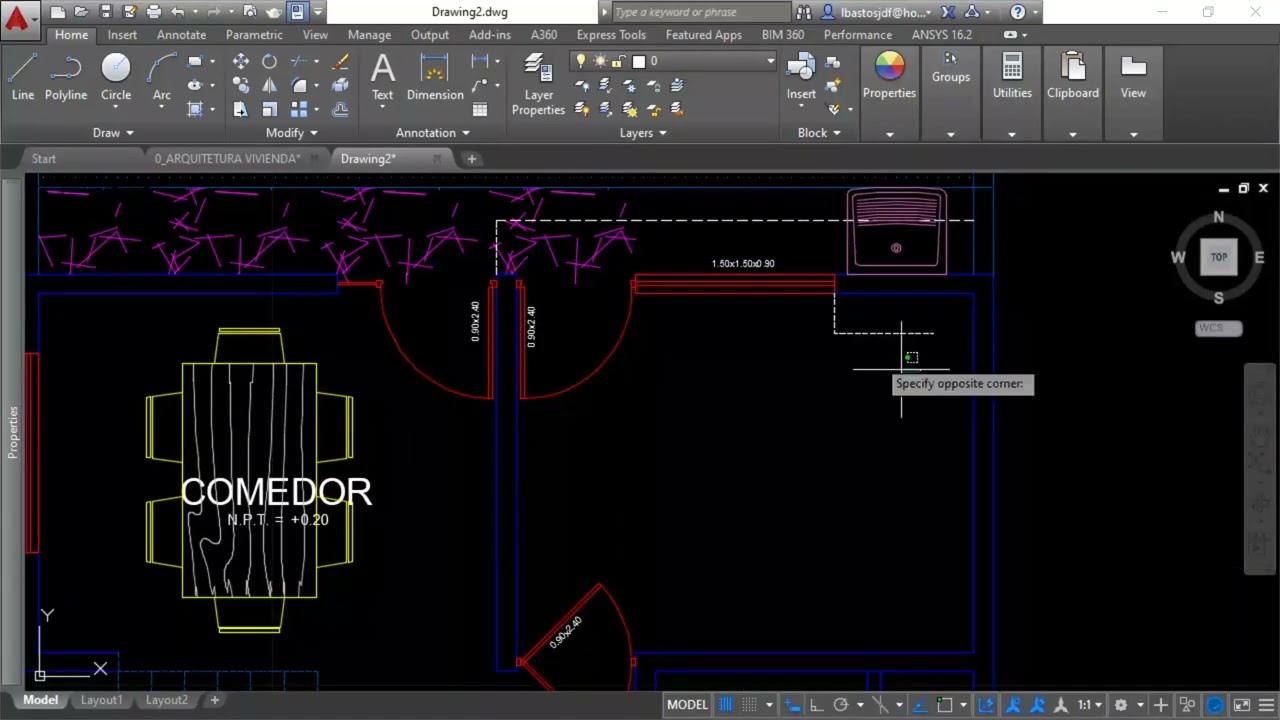
Task: Click the Dimension tool
Action: click(435, 78)
